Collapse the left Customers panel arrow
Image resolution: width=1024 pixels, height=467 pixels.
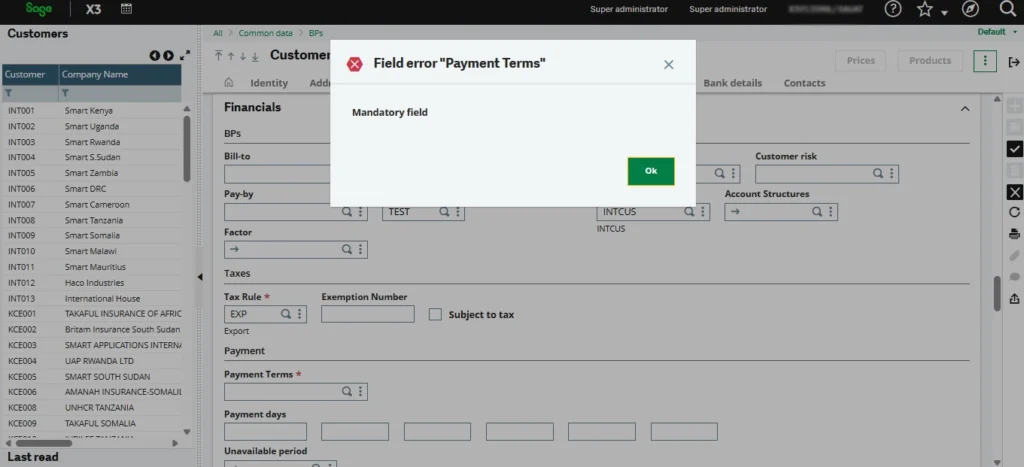pos(200,277)
